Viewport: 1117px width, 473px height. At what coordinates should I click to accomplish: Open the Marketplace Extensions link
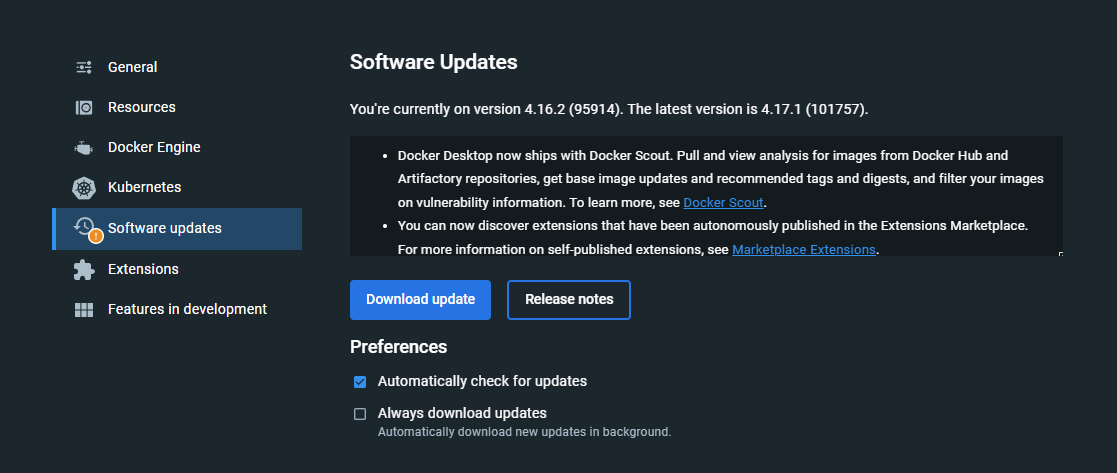[804, 250]
